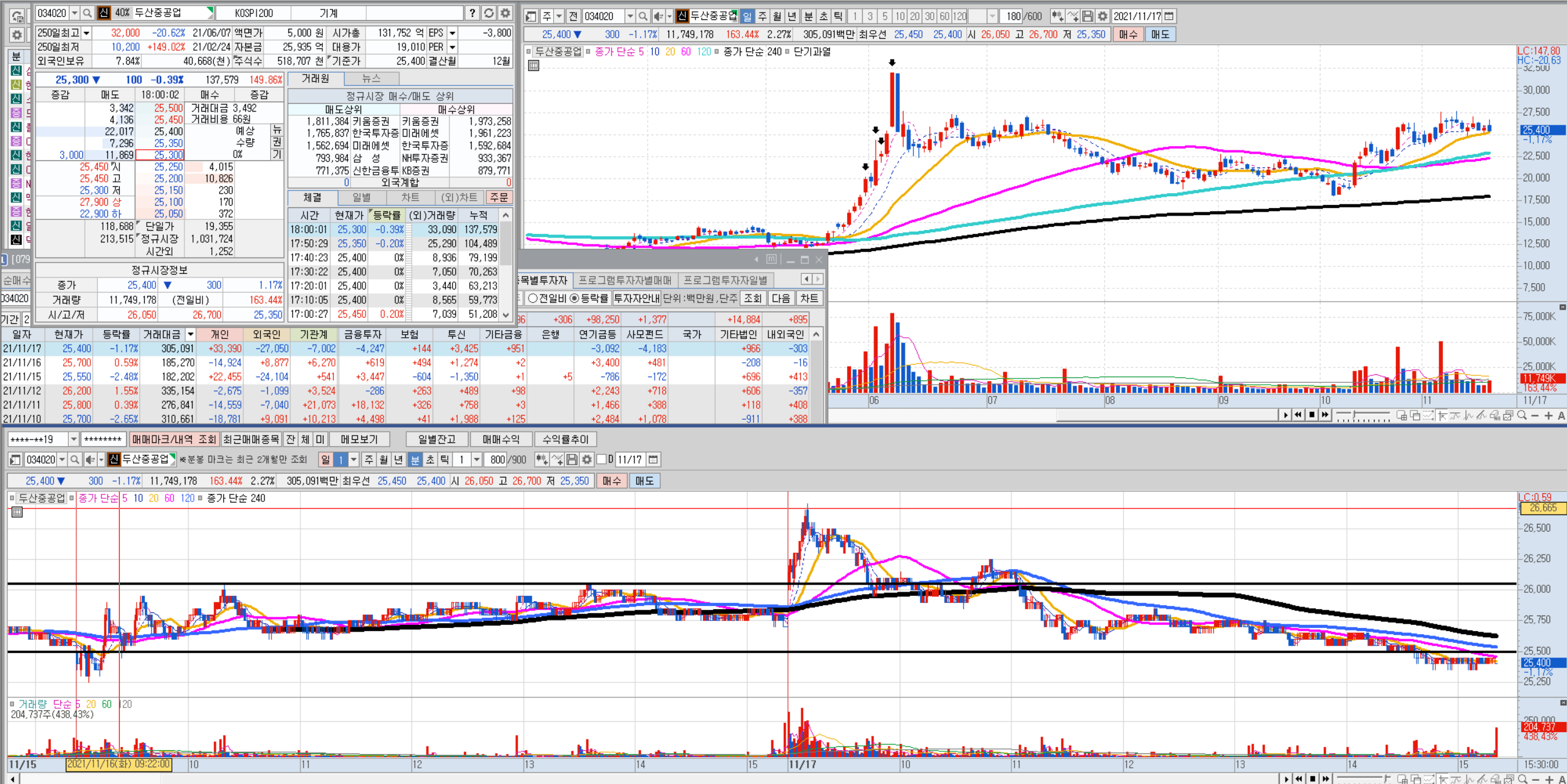1567x784 pixels.
Task: Open the 거래대금 column dropdown in investor table
Action: click(x=190, y=335)
